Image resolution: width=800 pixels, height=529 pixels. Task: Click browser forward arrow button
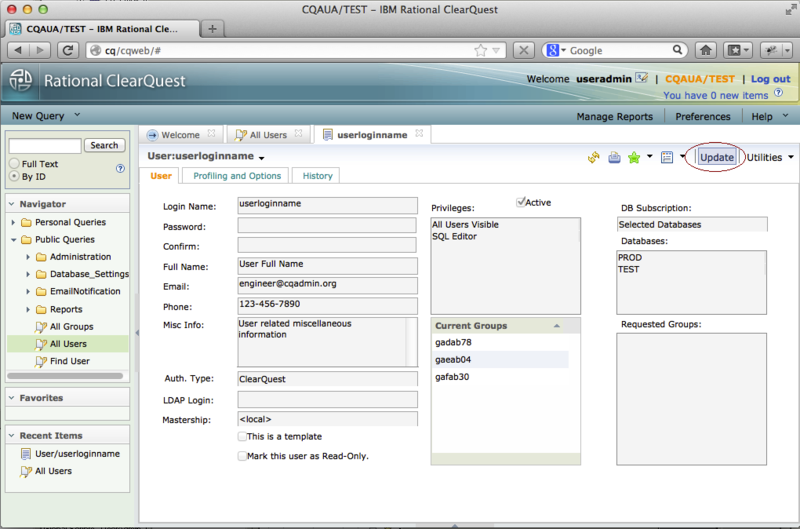coord(39,50)
